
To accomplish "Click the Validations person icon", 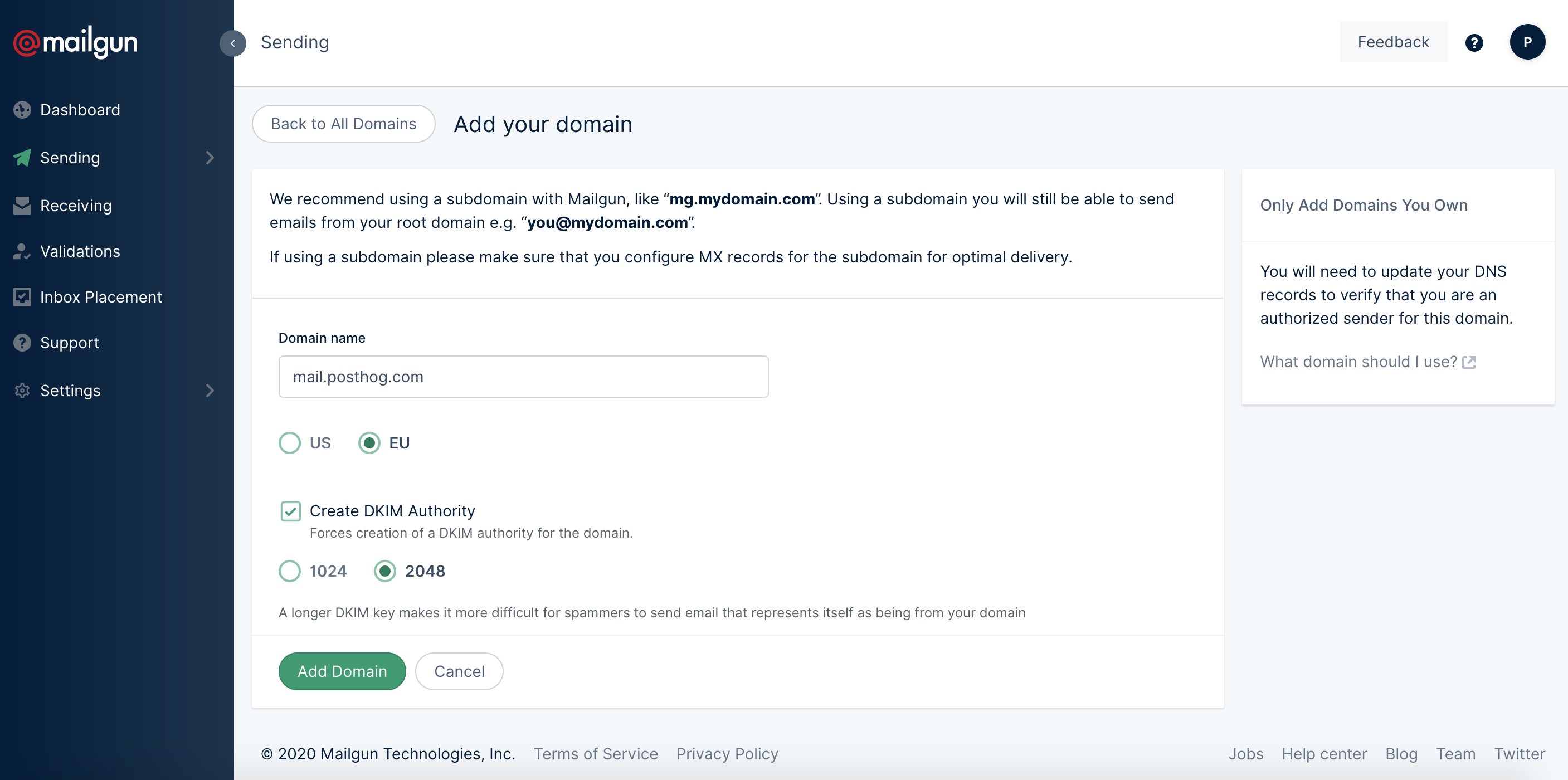I will pyautogui.click(x=22, y=251).
